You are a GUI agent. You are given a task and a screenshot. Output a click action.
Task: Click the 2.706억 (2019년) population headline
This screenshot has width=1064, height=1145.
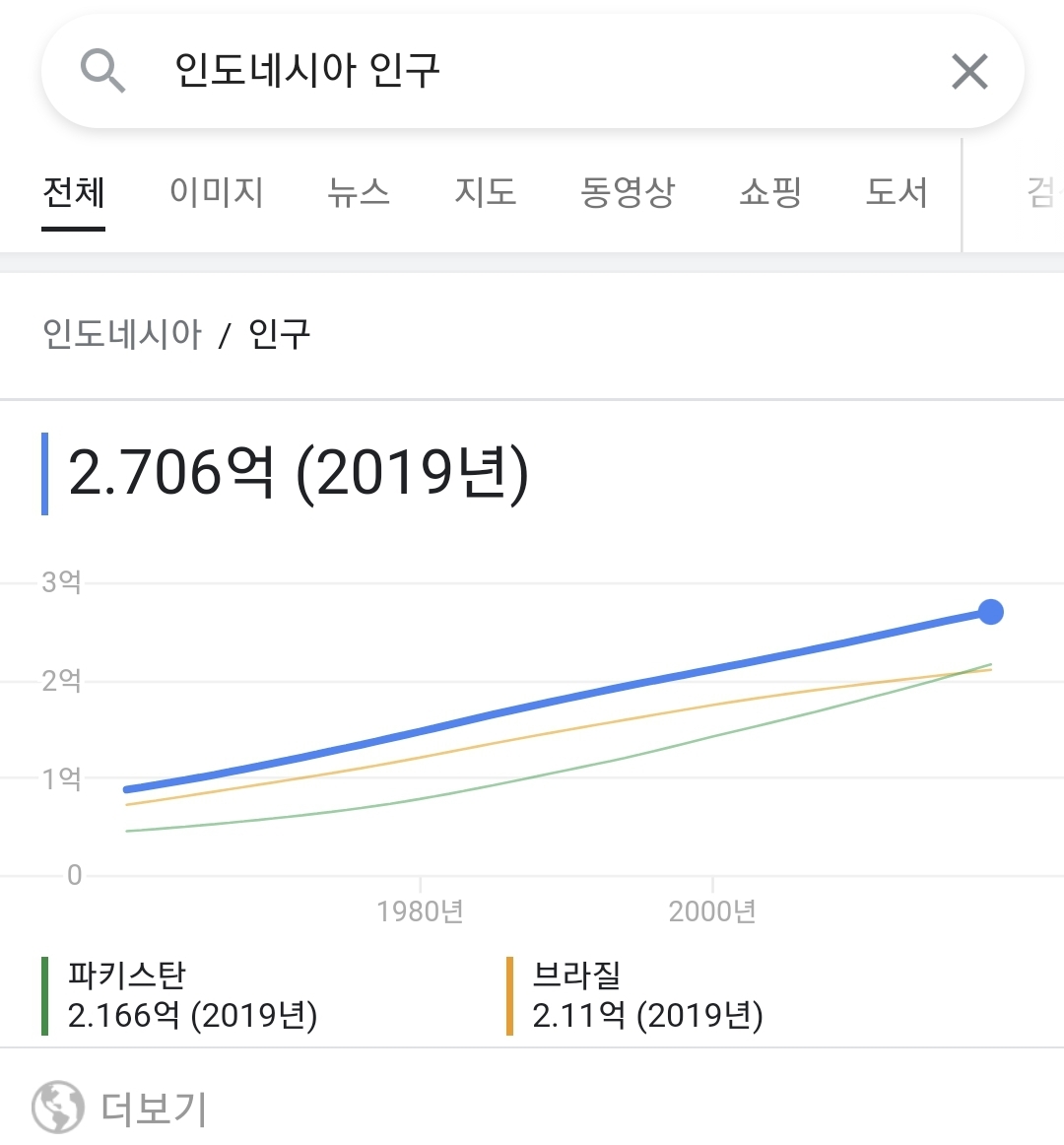[299, 473]
